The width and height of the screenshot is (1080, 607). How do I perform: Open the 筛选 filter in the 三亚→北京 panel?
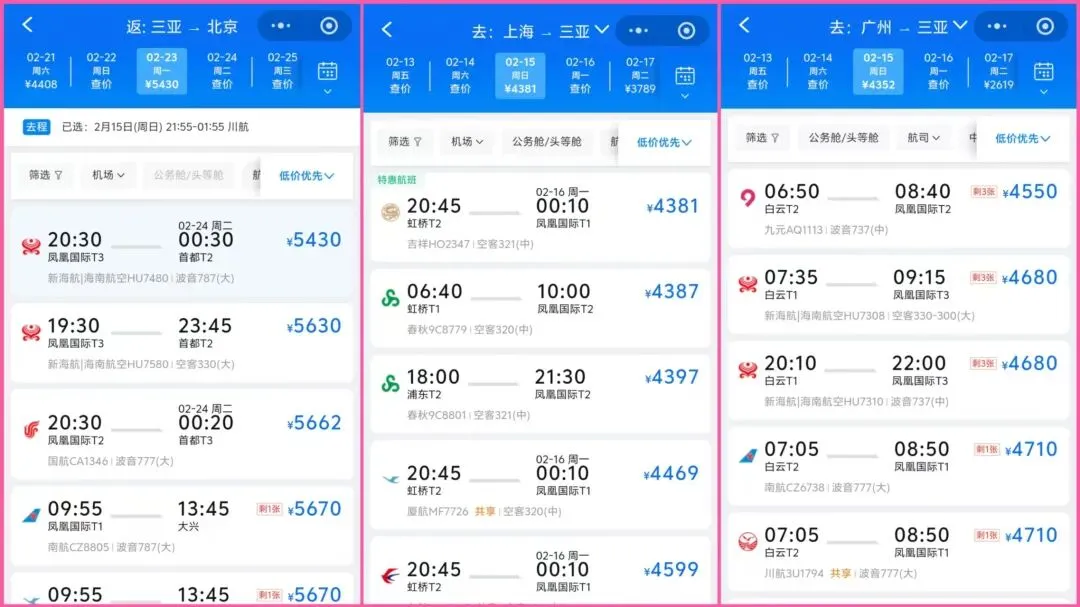click(x=45, y=175)
